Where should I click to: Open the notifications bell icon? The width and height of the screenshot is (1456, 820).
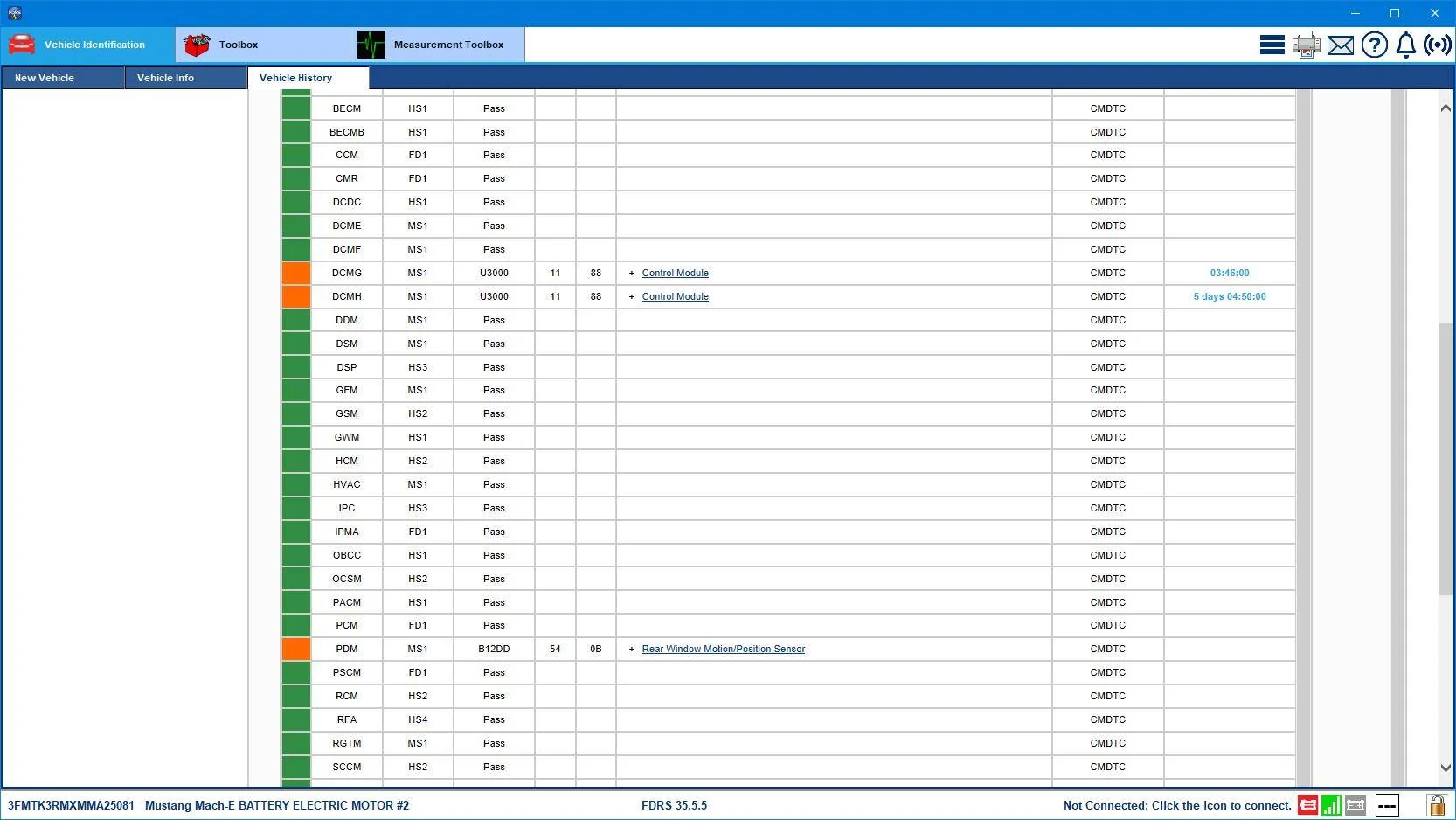(1406, 45)
